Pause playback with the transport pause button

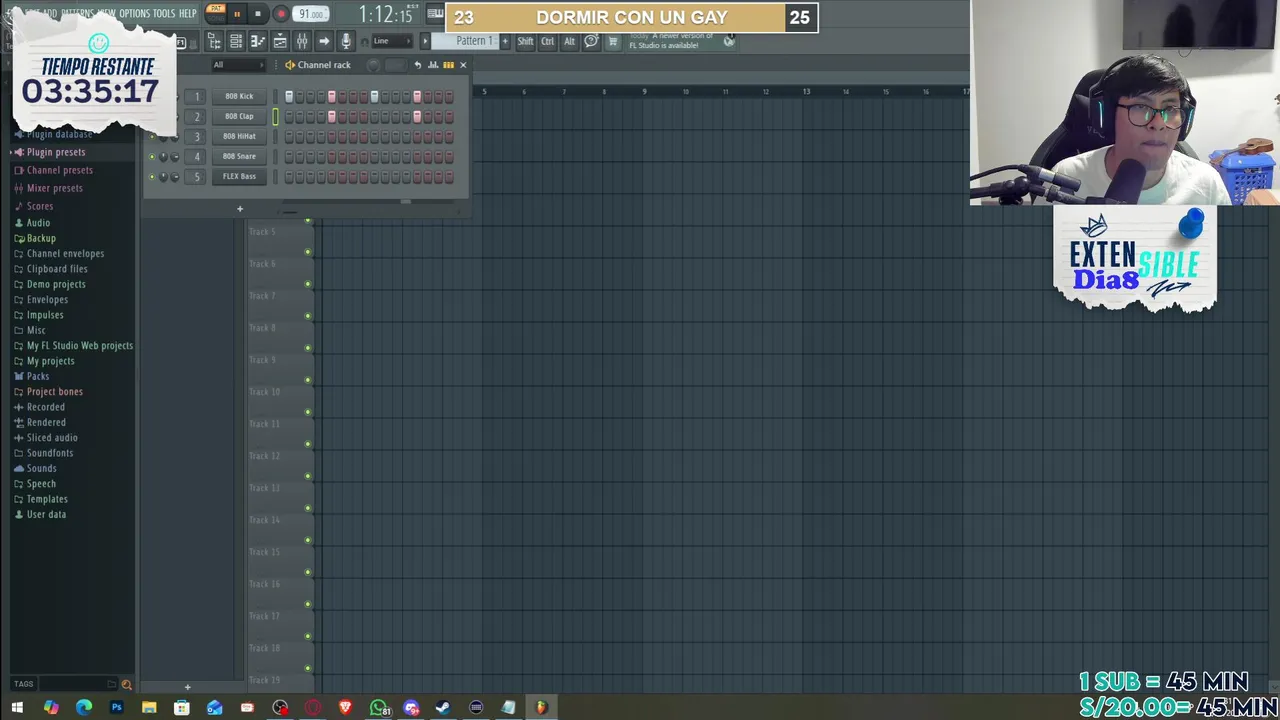237,14
